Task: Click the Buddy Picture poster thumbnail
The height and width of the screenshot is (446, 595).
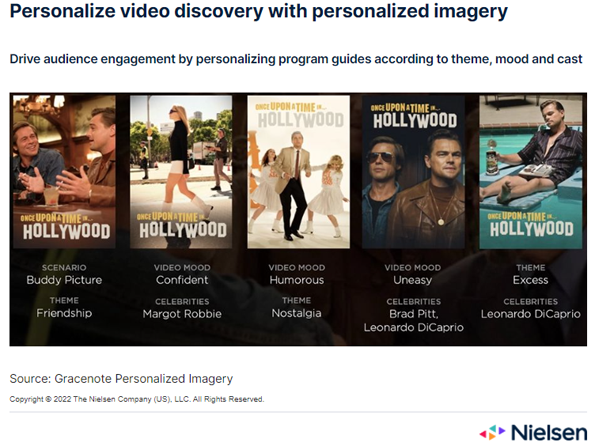Action: point(64,172)
